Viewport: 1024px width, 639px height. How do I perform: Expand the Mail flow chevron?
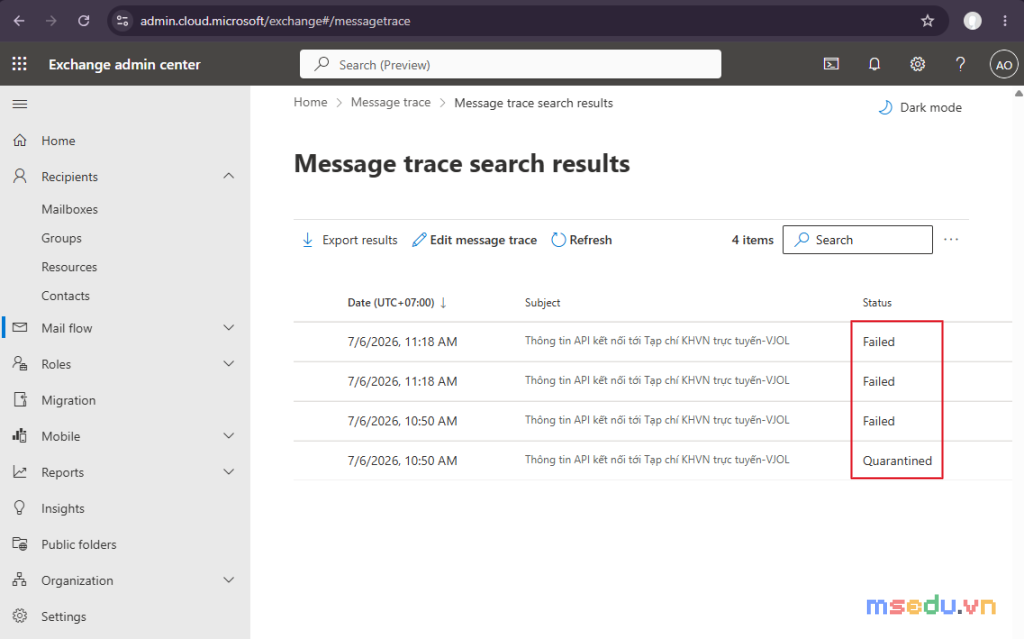coord(229,327)
